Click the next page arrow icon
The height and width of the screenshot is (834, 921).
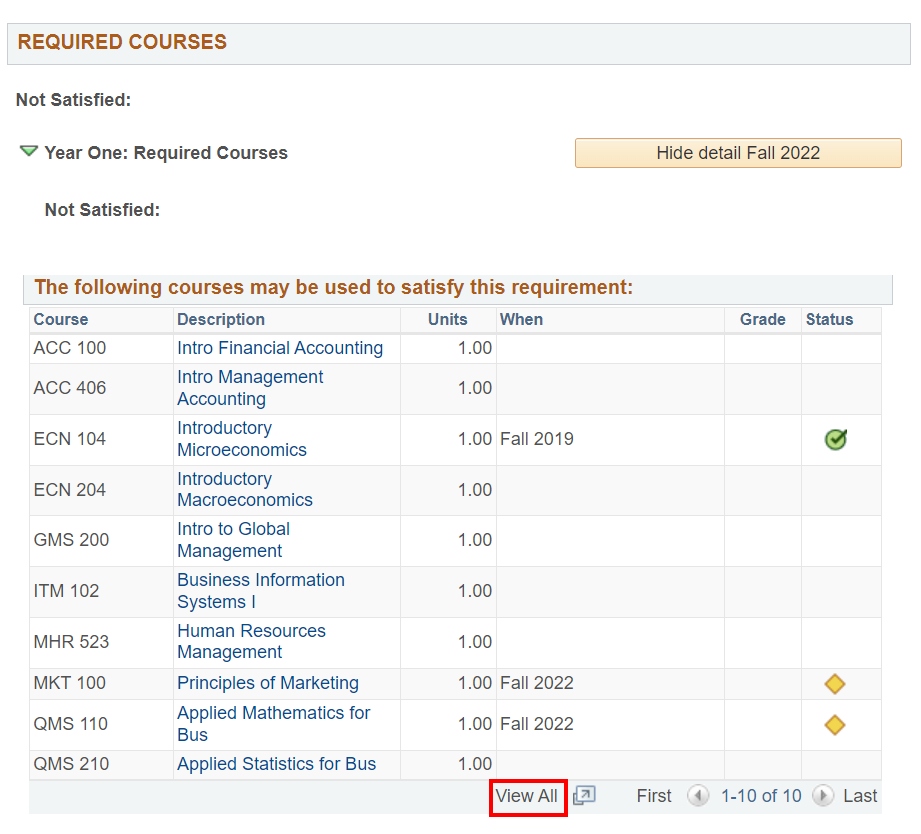pos(823,796)
